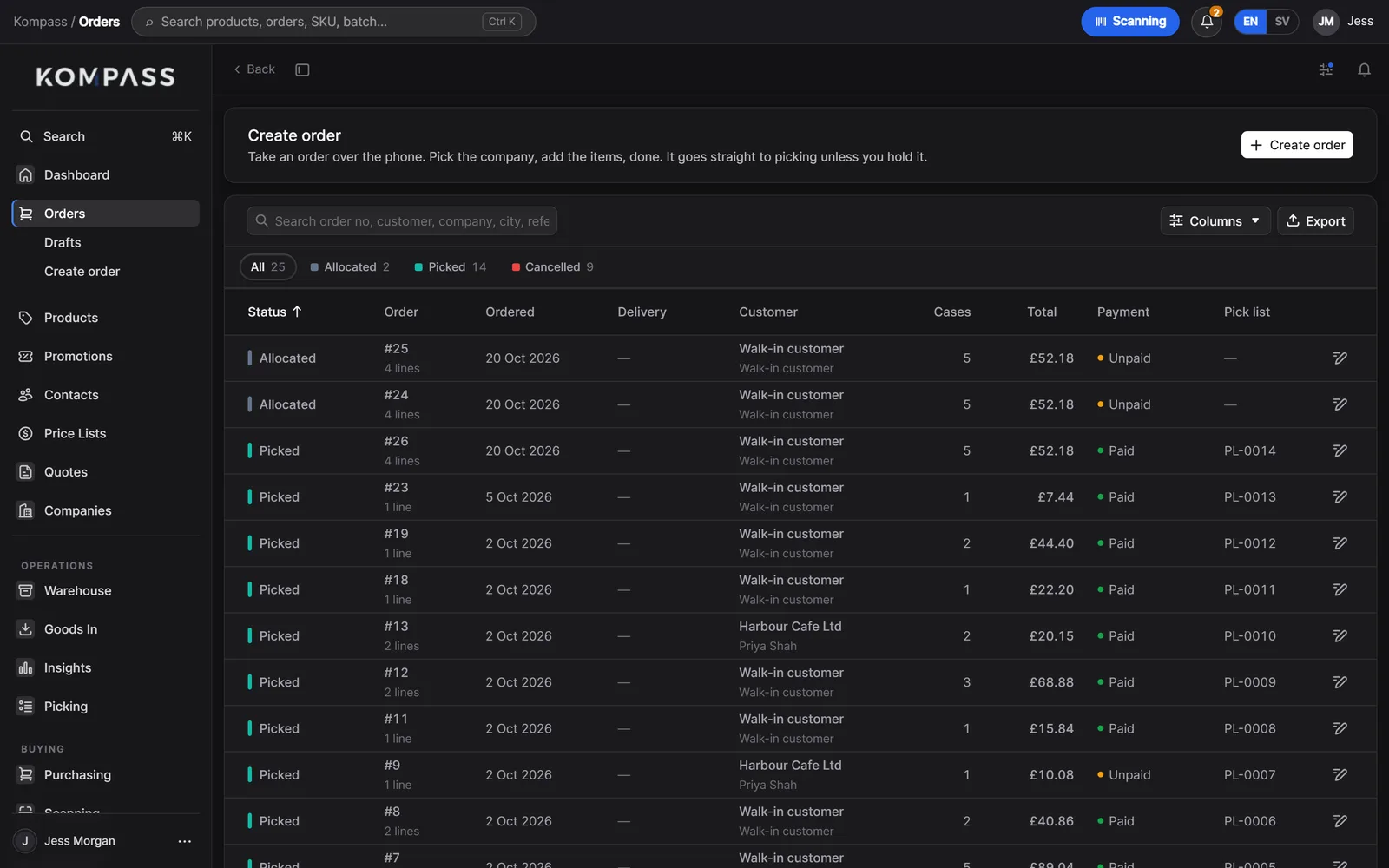View the Insights page

pos(106,667)
